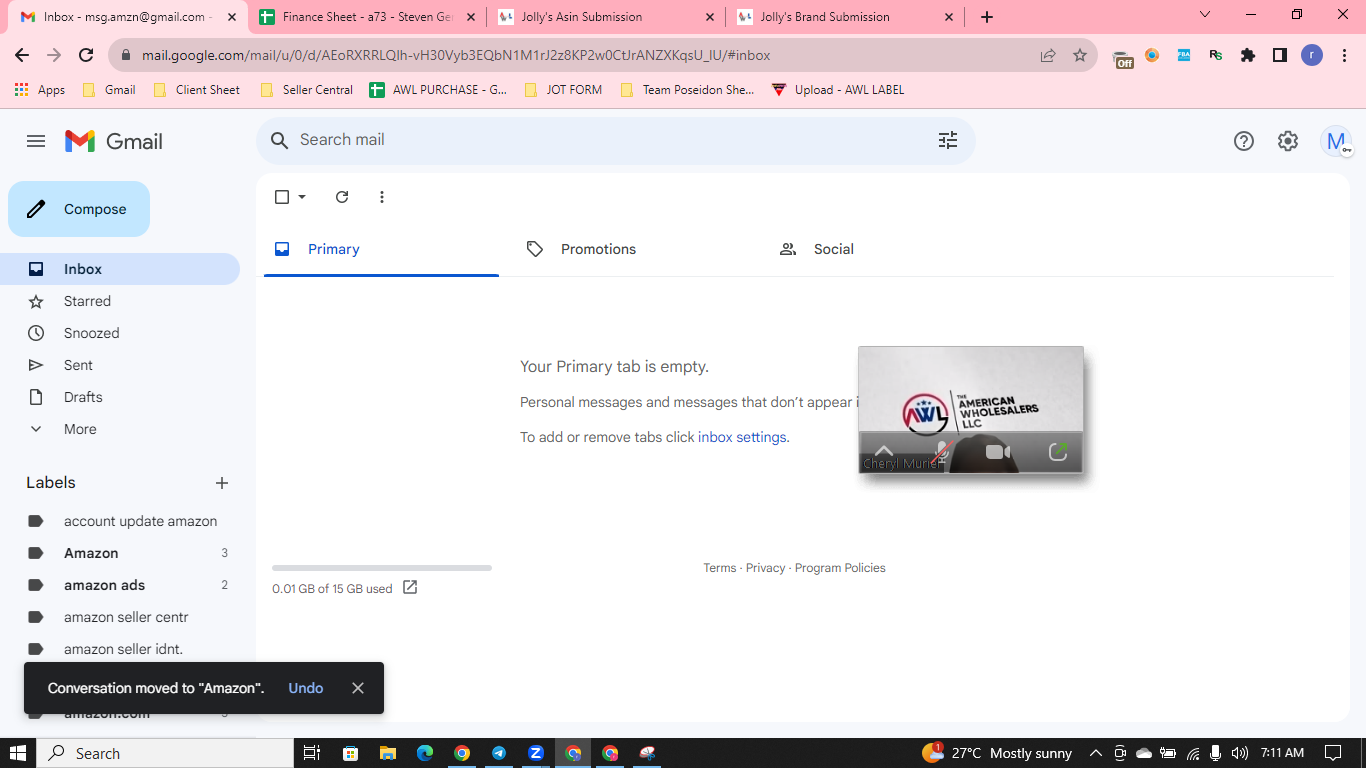The image size is (1366, 768).
Task: Create a new label with plus icon
Action: (x=222, y=483)
